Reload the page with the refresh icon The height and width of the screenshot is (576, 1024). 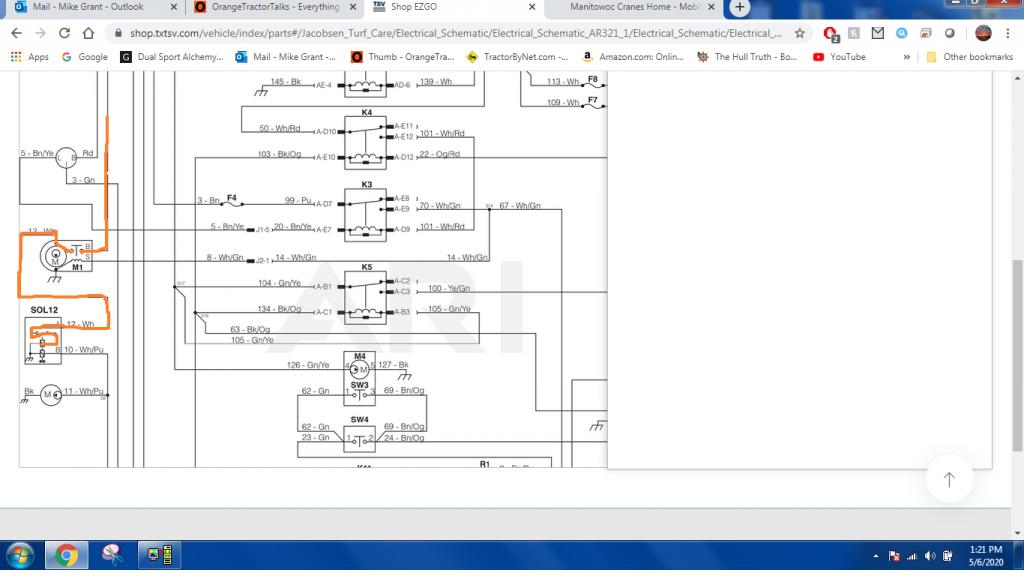(x=66, y=33)
